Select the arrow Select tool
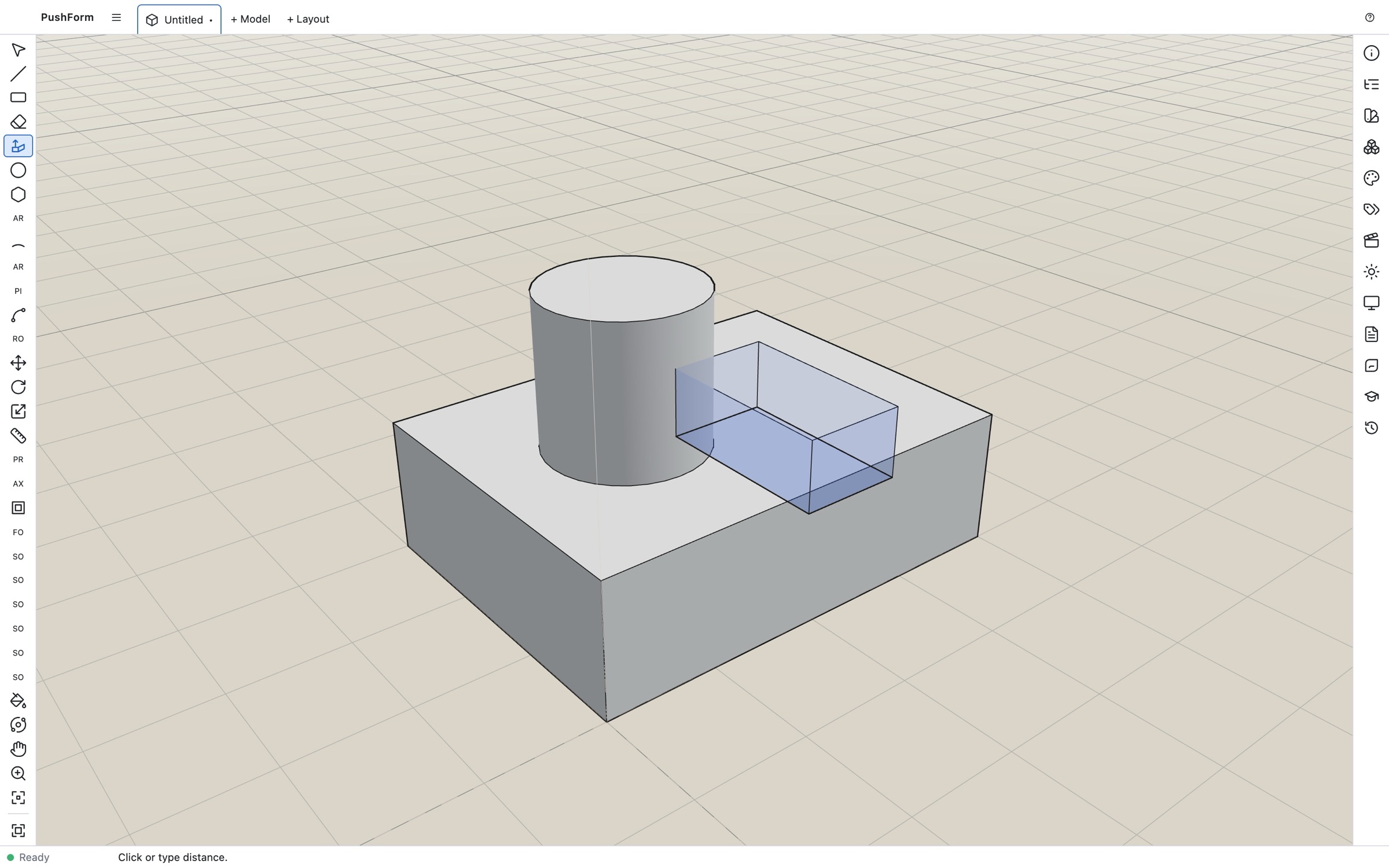 coord(18,50)
